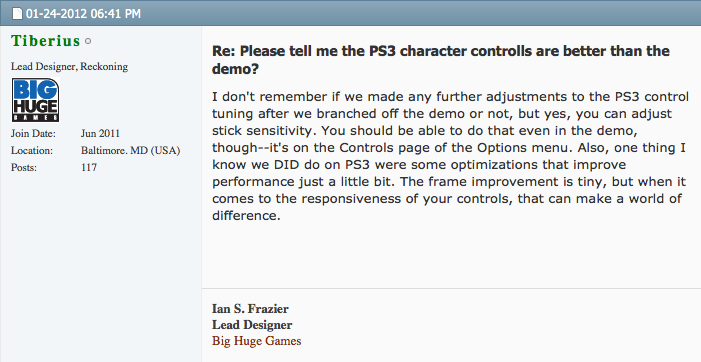701x362 pixels.
Task: Click the Lead Designer line in signature
Action: pos(252,325)
